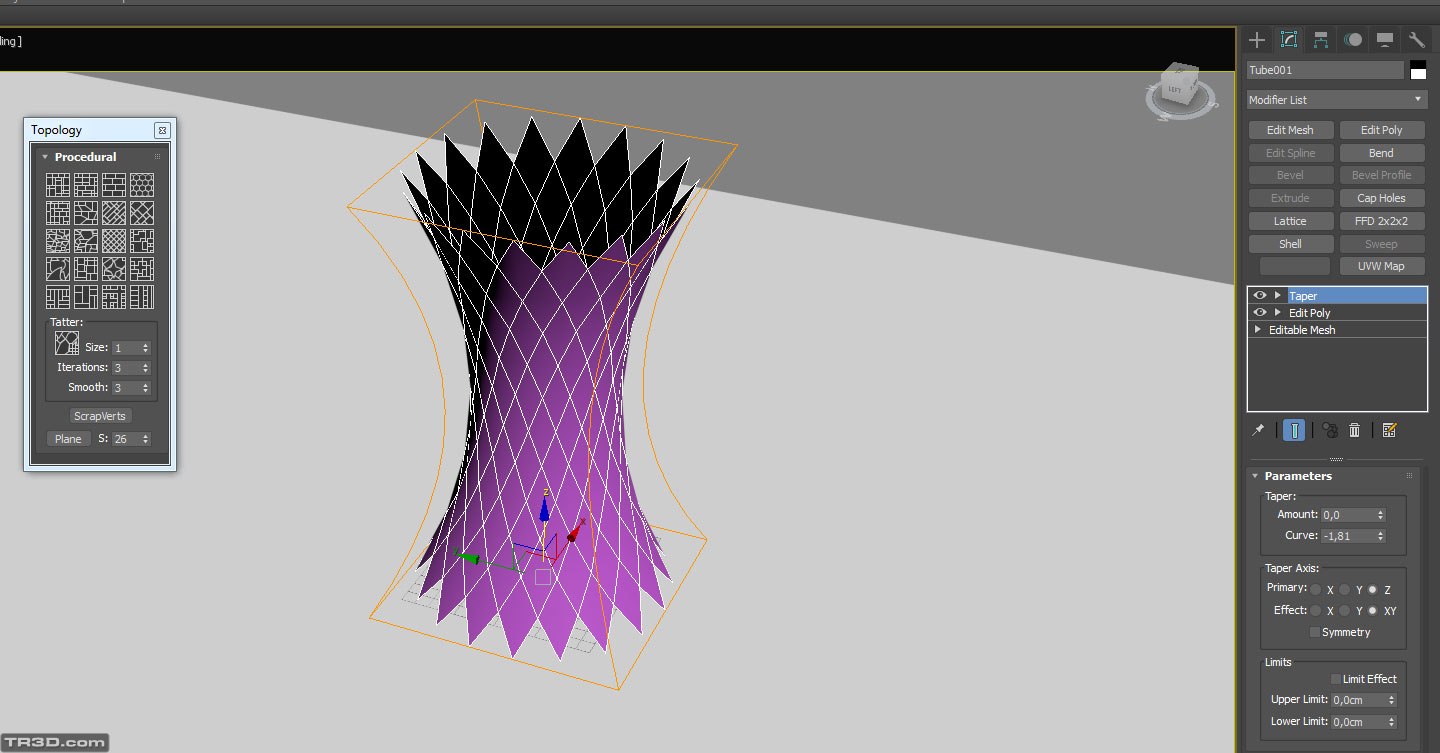Viewport: 1440px width, 753px height.
Task: Open the Create command panel tab
Action: (x=1257, y=40)
